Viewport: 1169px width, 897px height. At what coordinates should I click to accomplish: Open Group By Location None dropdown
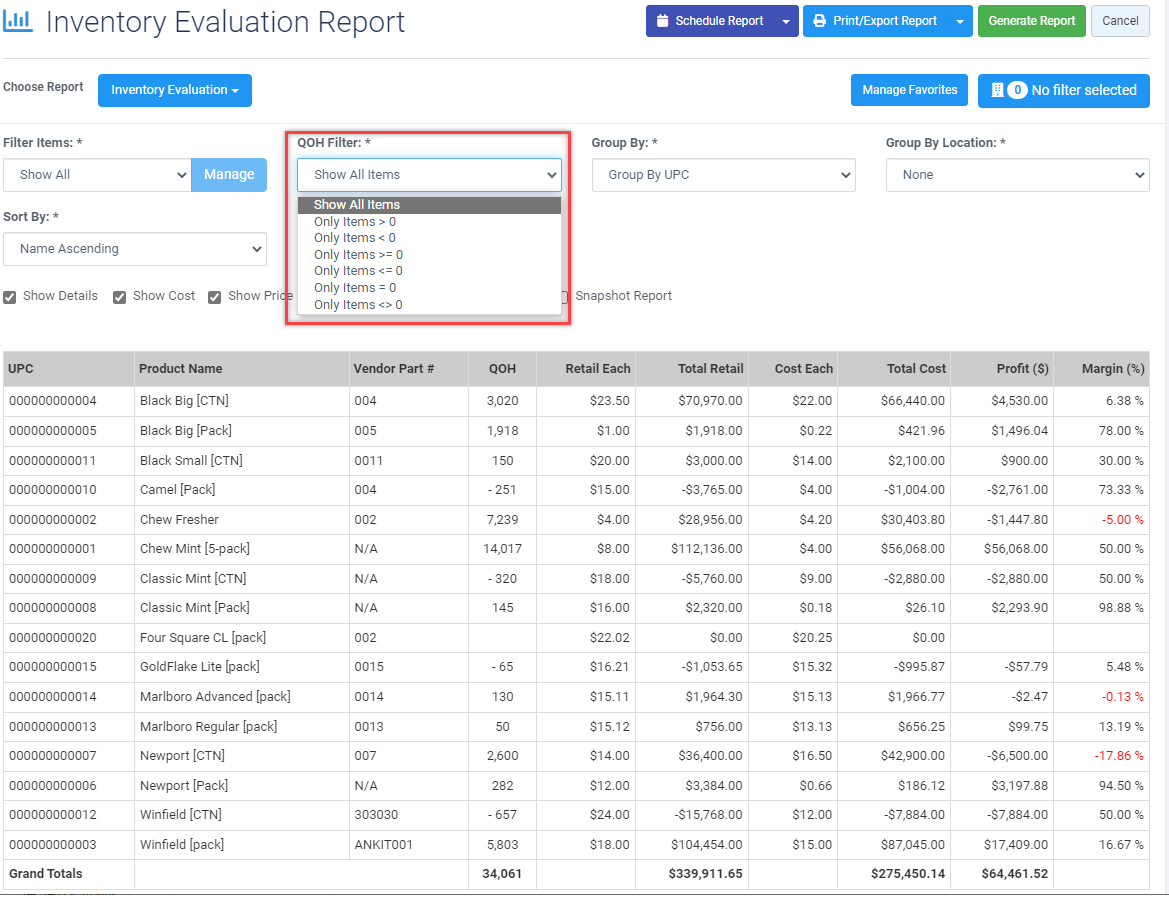(1018, 175)
